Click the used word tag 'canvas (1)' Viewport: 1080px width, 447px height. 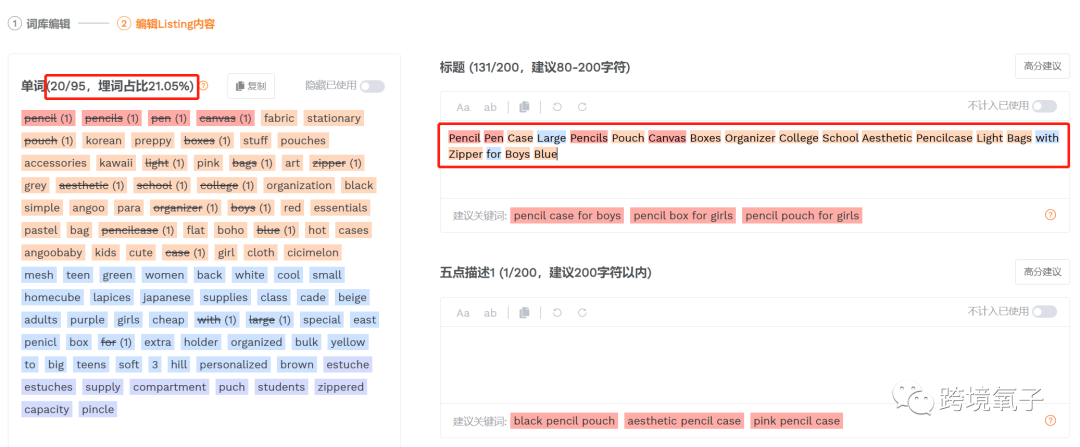click(225, 118)
